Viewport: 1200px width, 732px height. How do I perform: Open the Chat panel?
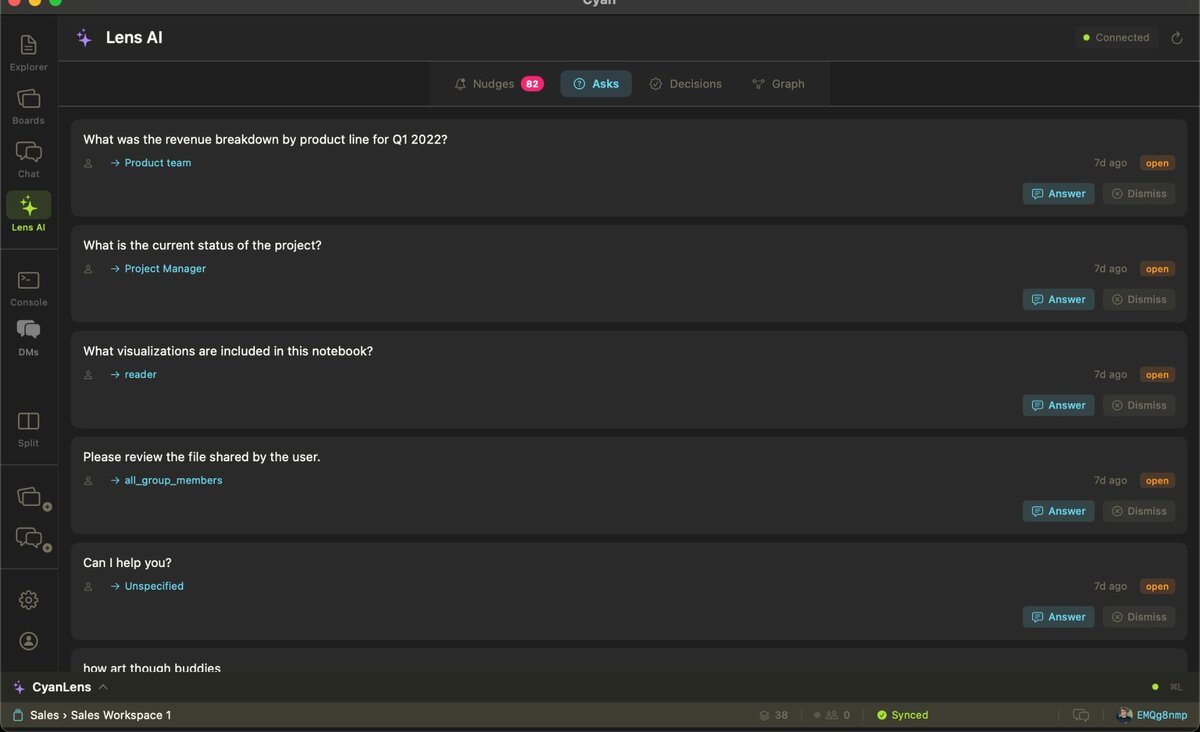coord(28,158)
